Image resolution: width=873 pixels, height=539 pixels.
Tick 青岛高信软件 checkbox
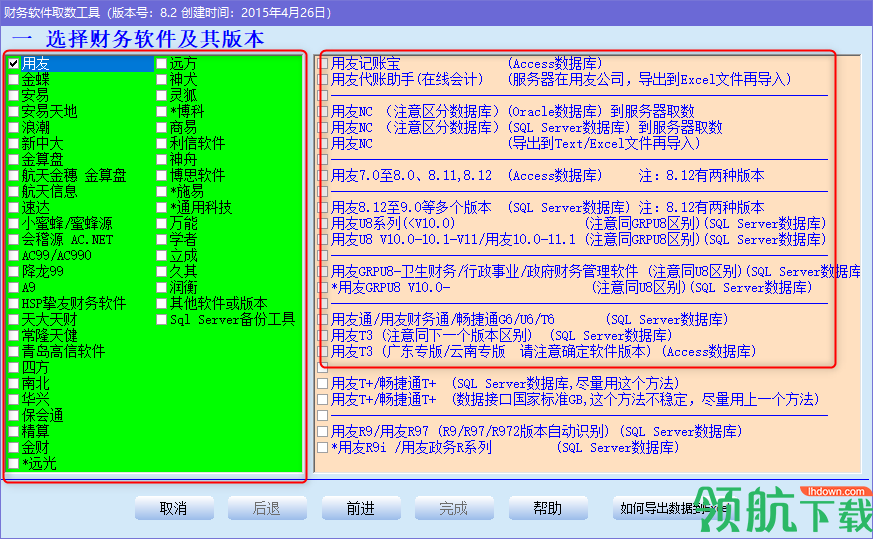click(14, 352)
